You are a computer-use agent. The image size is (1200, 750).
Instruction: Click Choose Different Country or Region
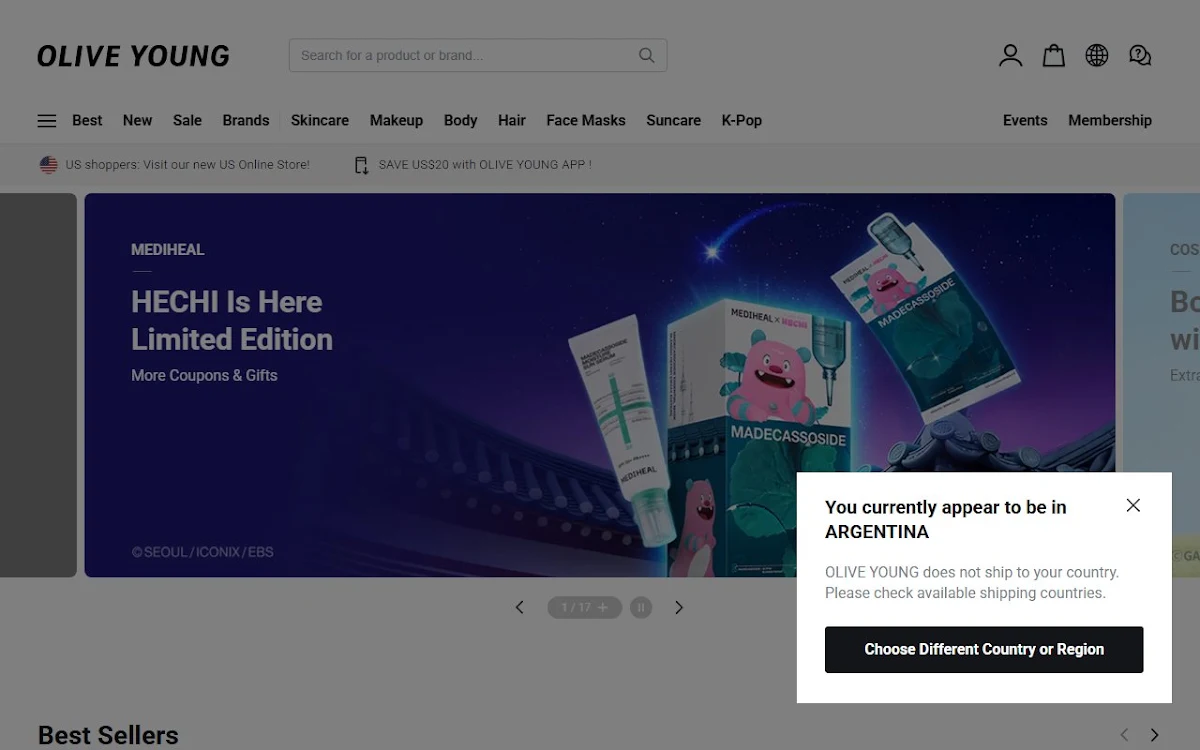click(x=984, y=650)
